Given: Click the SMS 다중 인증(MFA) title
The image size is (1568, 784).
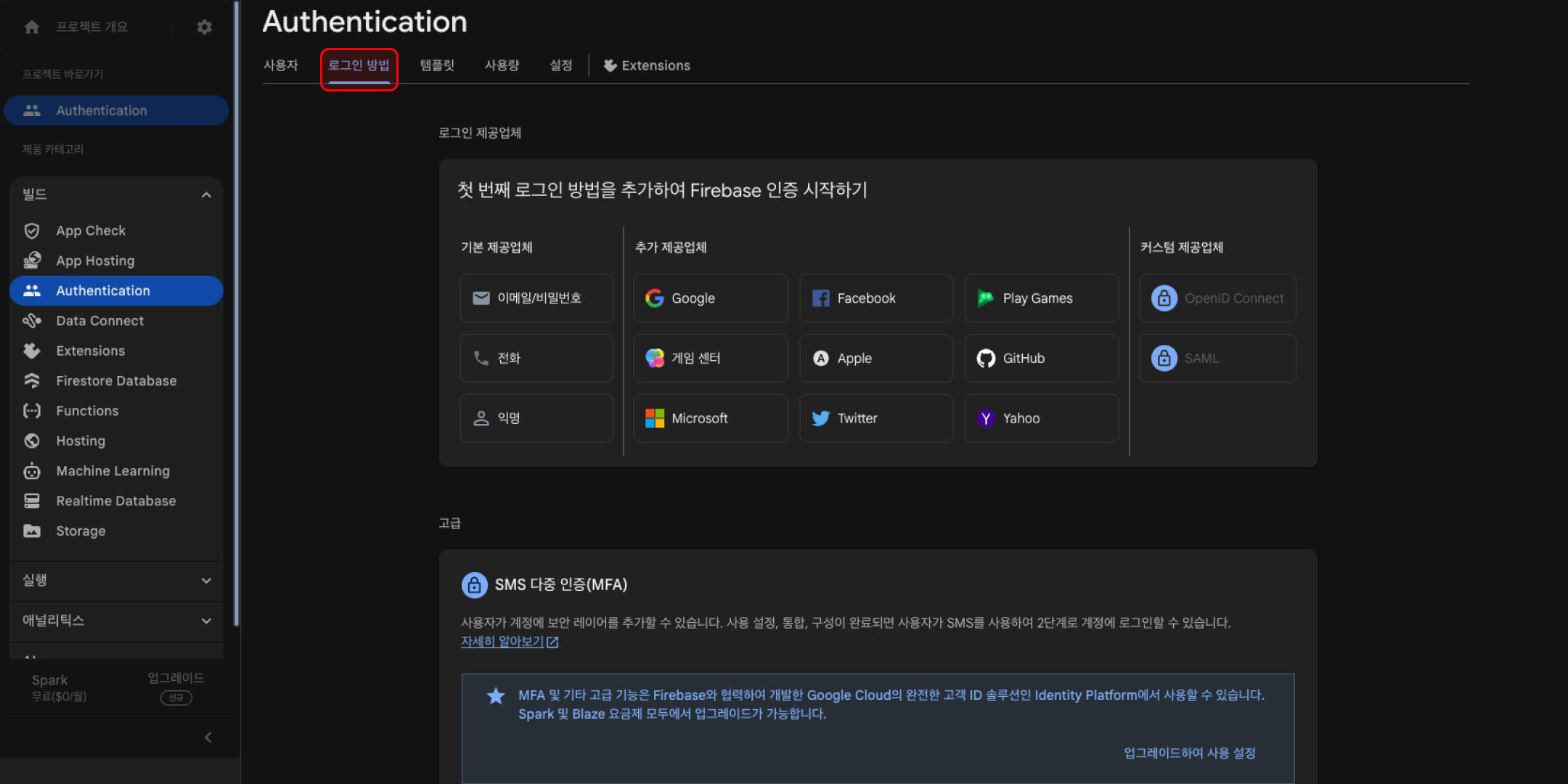Looking at the screenshot, I should coord(561,584).
